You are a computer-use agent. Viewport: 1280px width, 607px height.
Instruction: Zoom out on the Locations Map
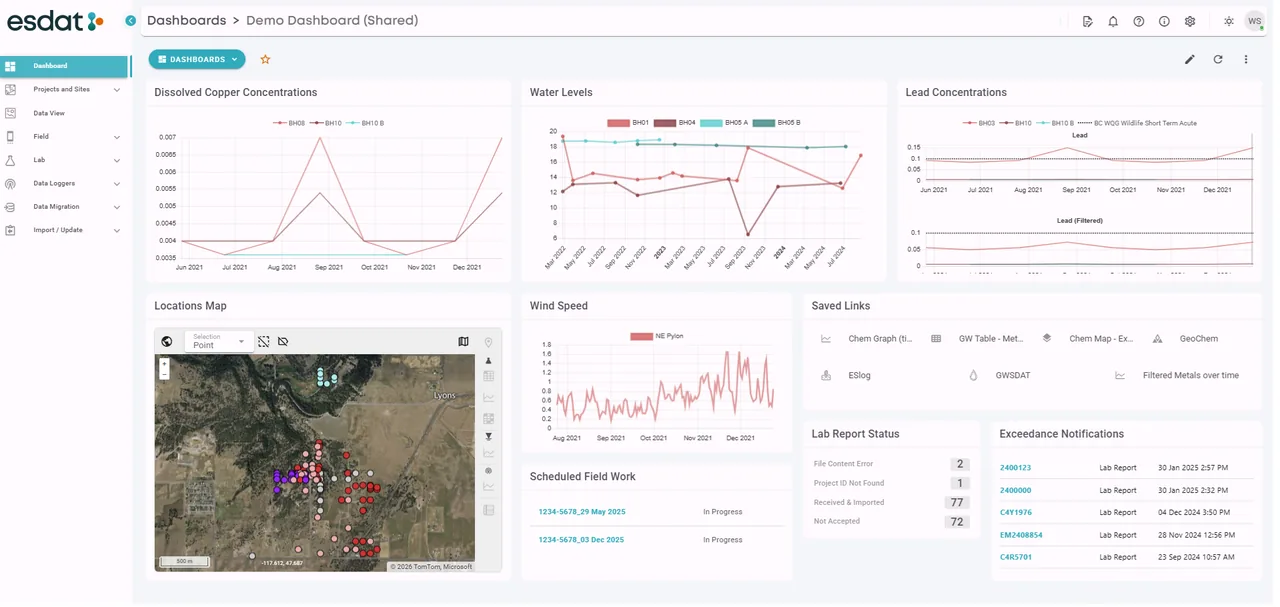tap(164, 374)
